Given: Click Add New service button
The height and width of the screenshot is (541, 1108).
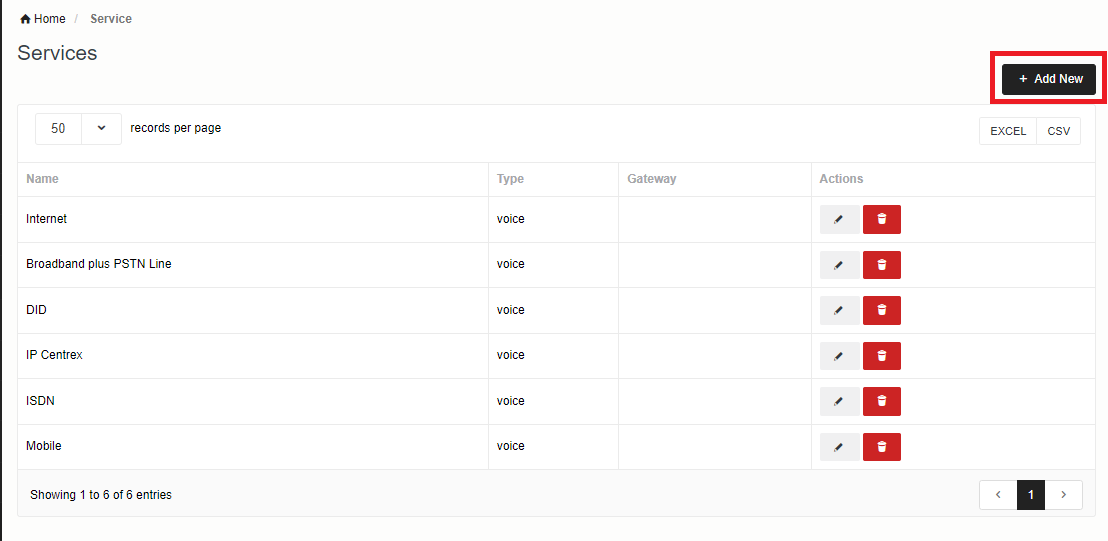Looking at the screenshot, I should (1049, 79).
